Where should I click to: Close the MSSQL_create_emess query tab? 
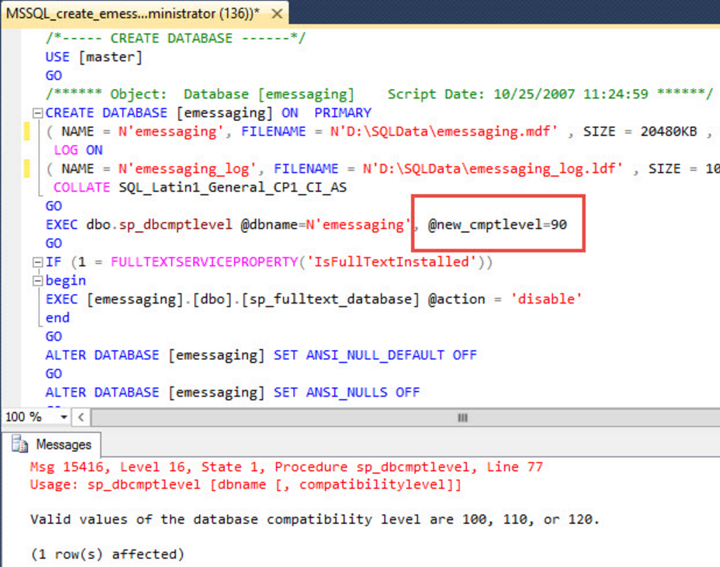[x=276, y=14]
